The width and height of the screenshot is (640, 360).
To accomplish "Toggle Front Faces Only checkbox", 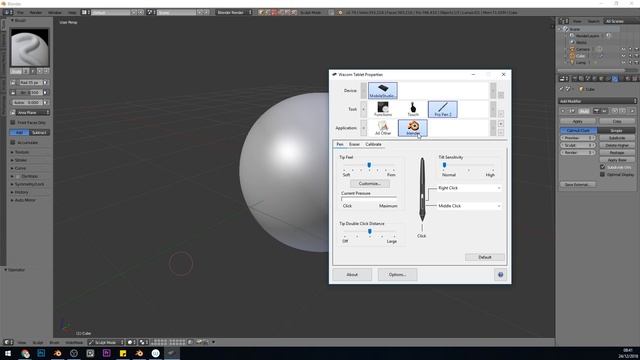I will coord(13,122).
